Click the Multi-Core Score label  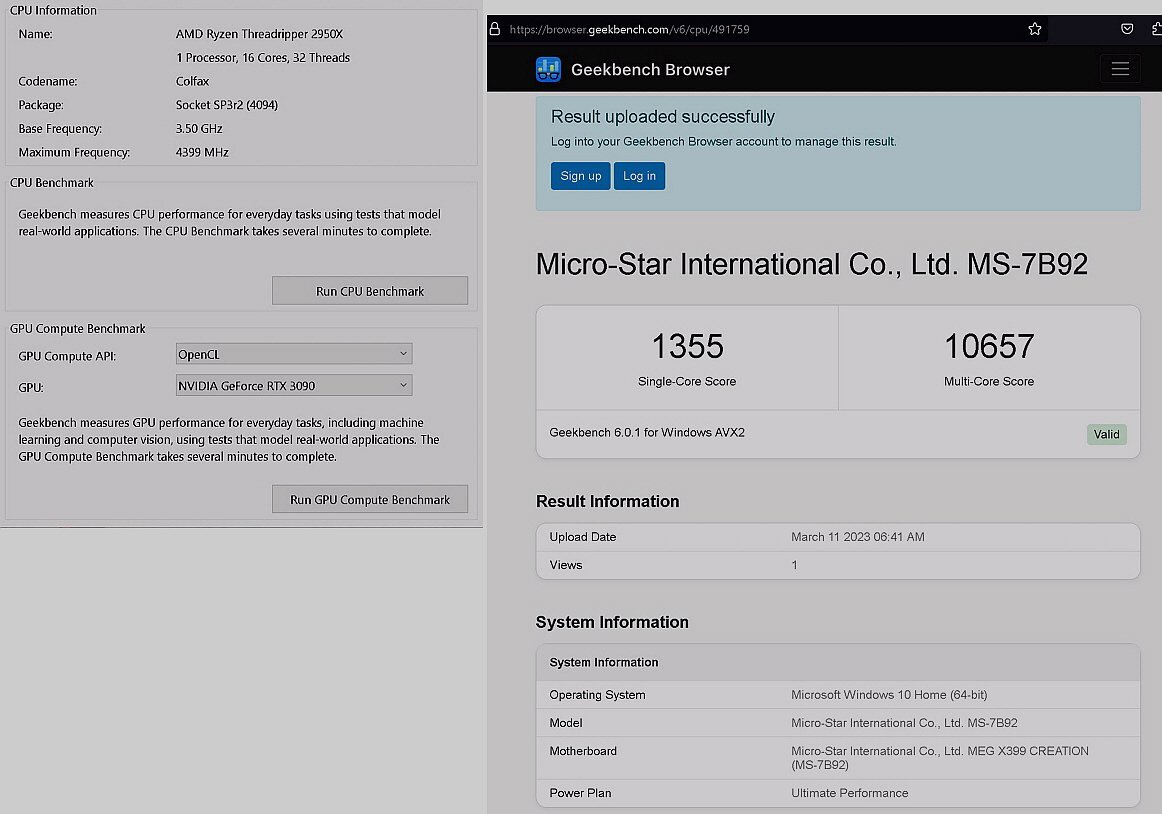[x=989, y=381]
